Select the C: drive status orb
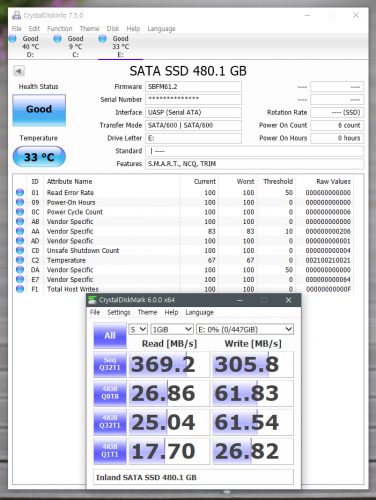 57,39
